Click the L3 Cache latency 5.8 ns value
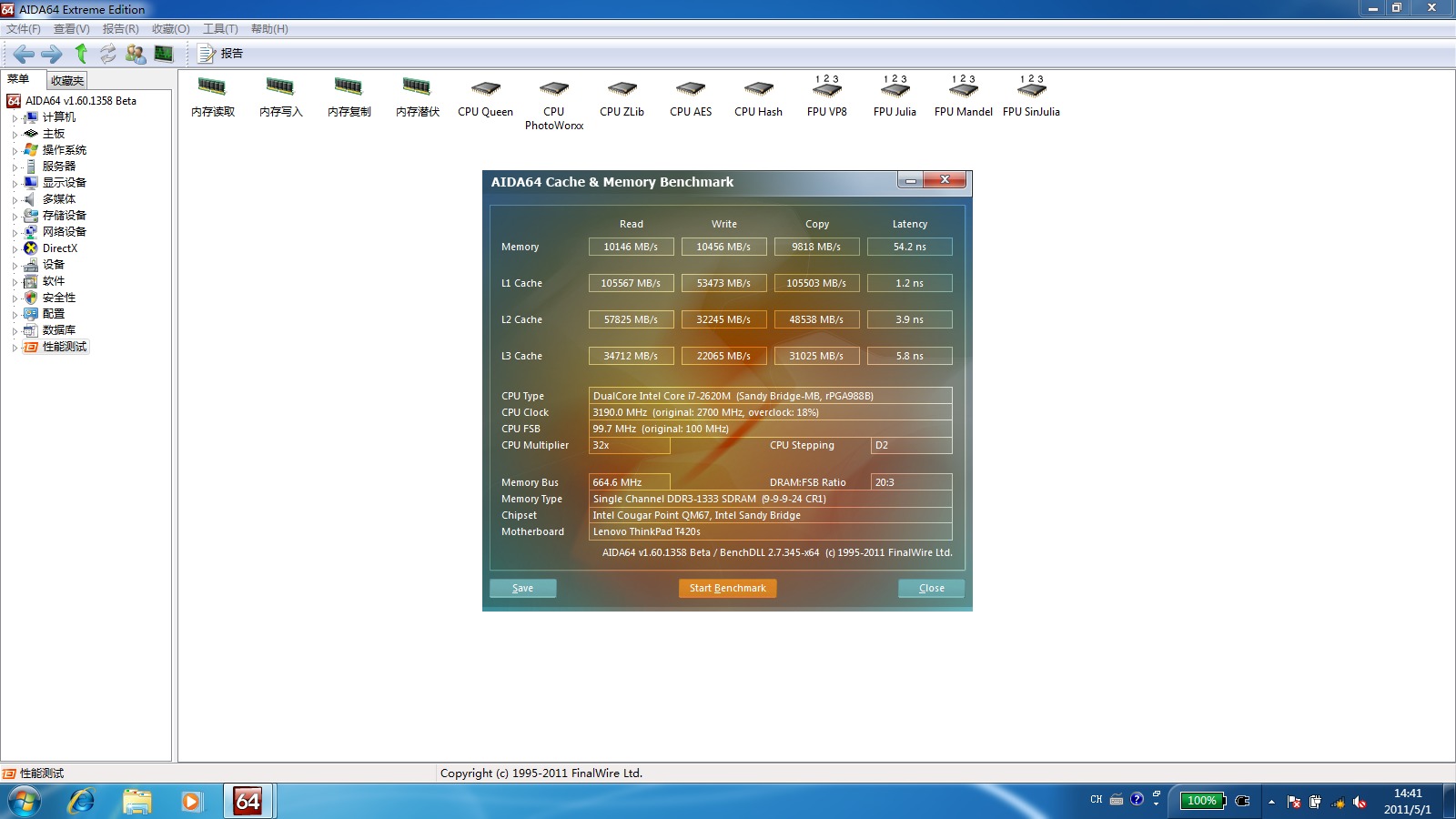 click(909, 356)
